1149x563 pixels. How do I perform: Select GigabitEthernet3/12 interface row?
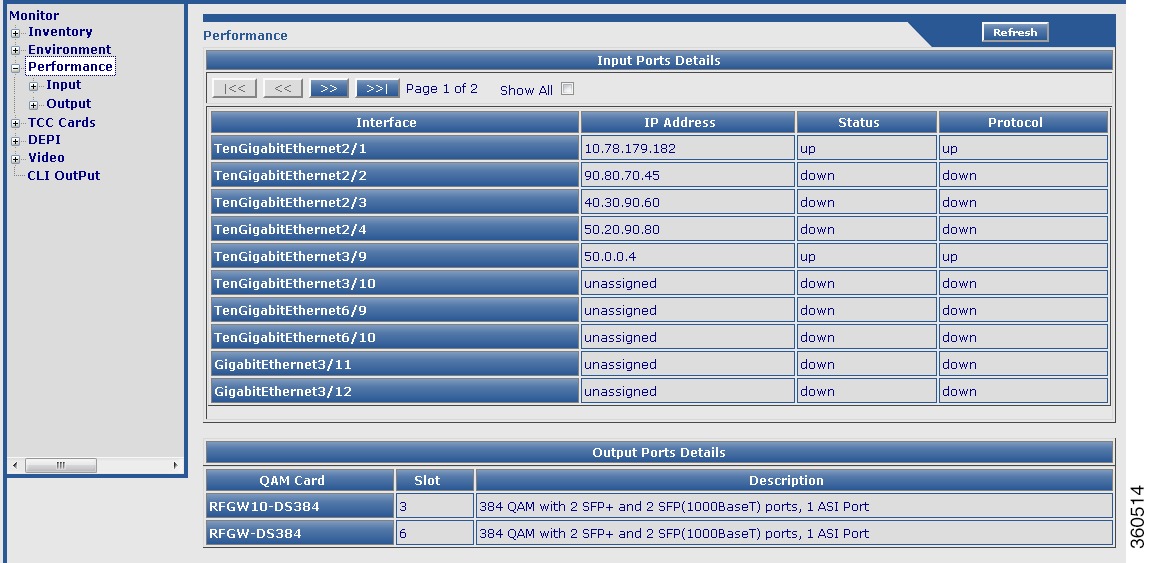pyautogui.click(x=395, y=391)
